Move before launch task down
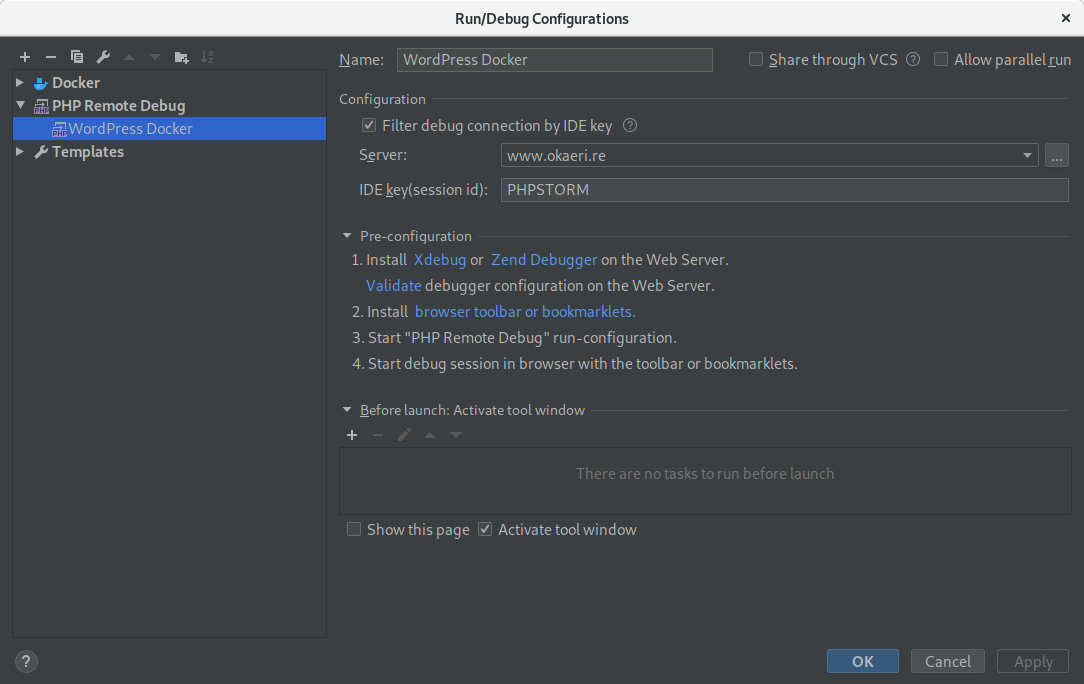This screenshot has height=684, width=1084. click(x=456, y=435)
